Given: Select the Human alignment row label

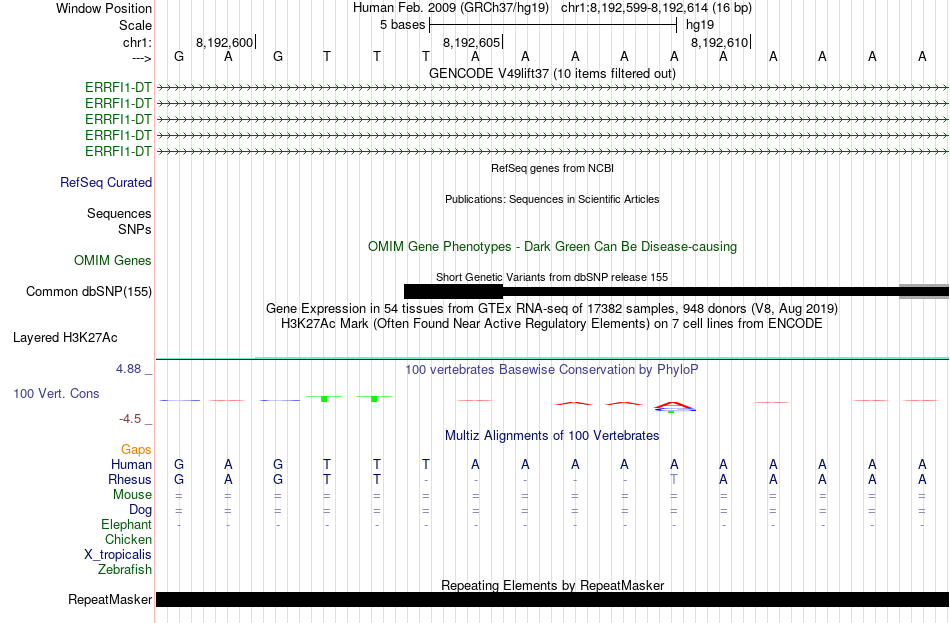Looking at the screenshot, I should 131,464.
